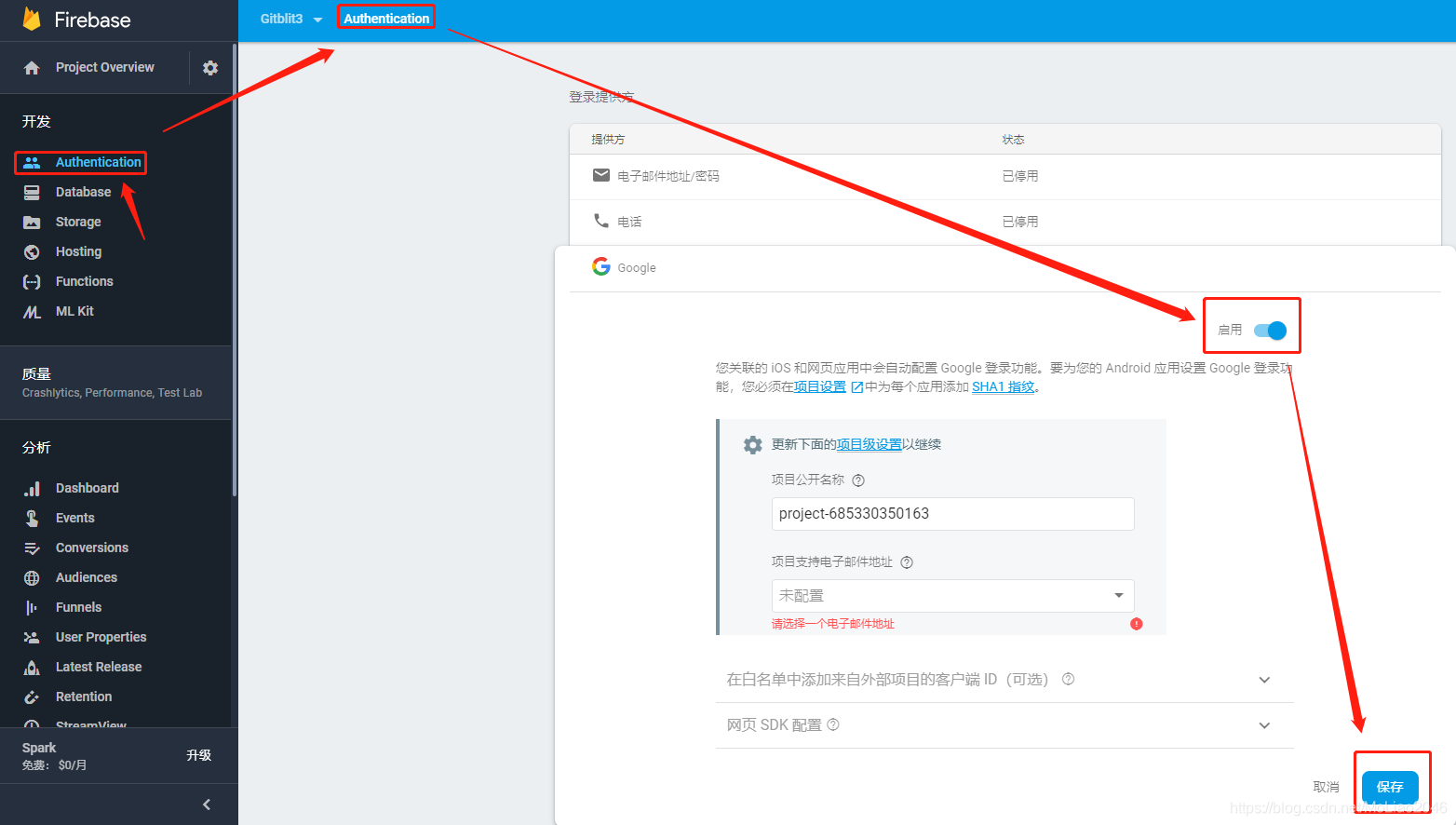Screen dimensions: 1456x825
Task: Click the project name field project-685330350163
Action: (952, 514)
